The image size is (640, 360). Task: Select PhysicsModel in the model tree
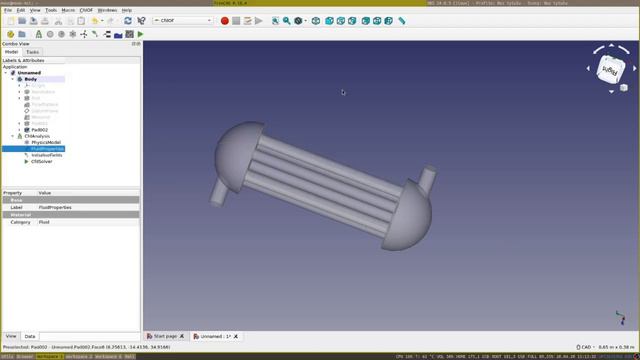tap(46, 142)
